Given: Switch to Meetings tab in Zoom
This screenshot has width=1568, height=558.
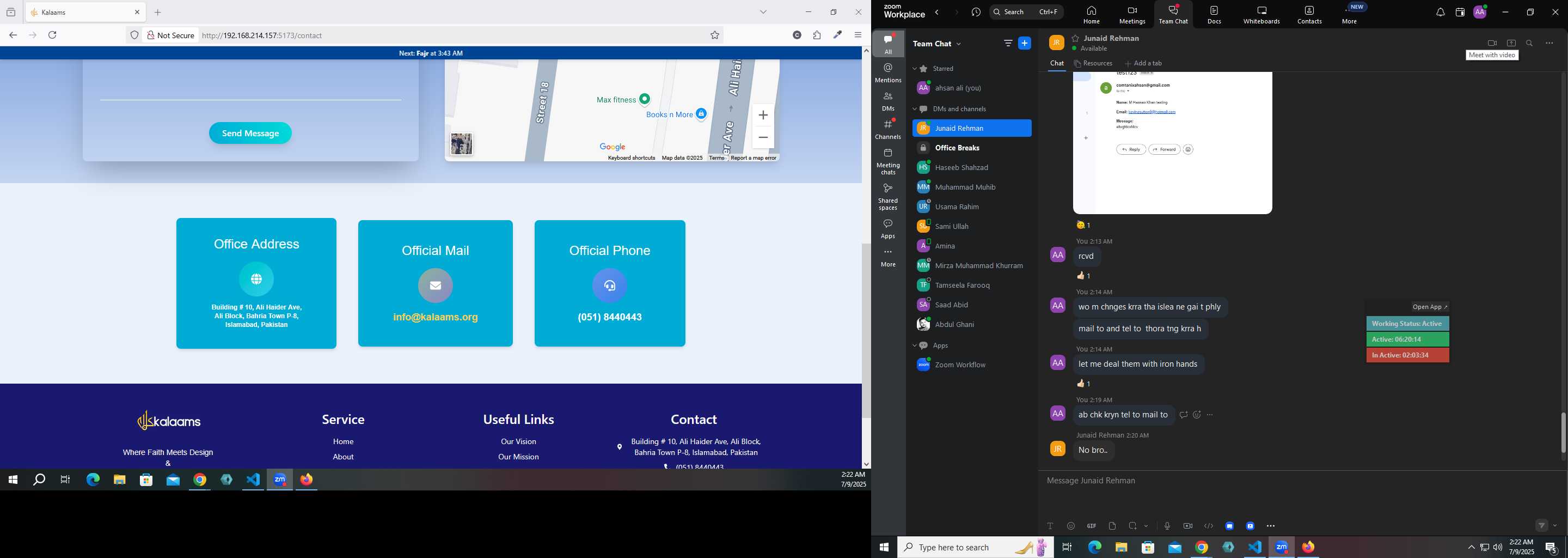Looking at the screenshot, I should click(x=1132, y=15).
